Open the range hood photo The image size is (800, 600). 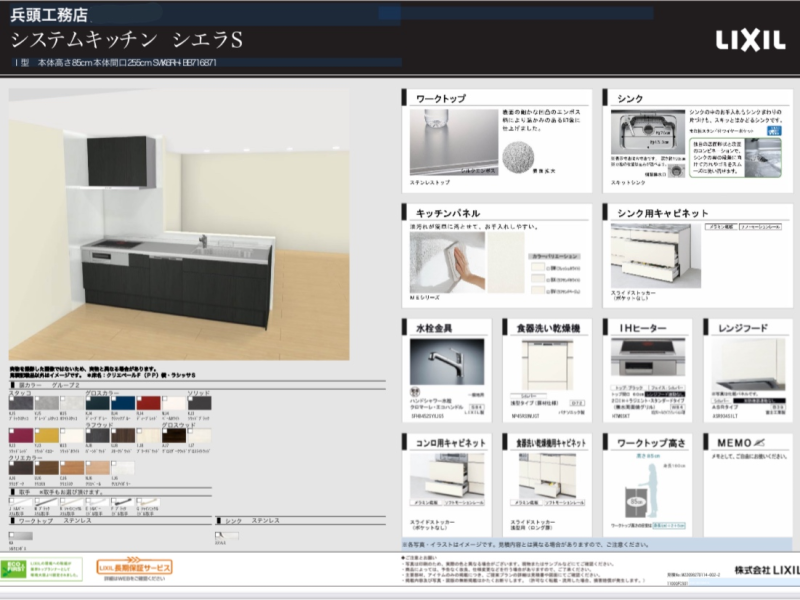[748, 365]
